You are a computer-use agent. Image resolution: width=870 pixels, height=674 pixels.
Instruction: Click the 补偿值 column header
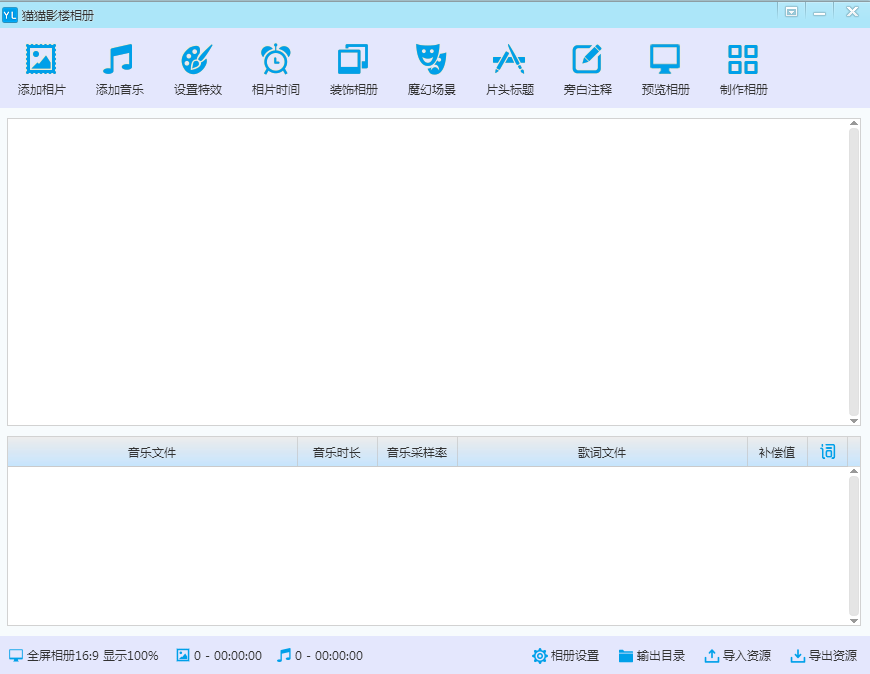coord(777,452)
